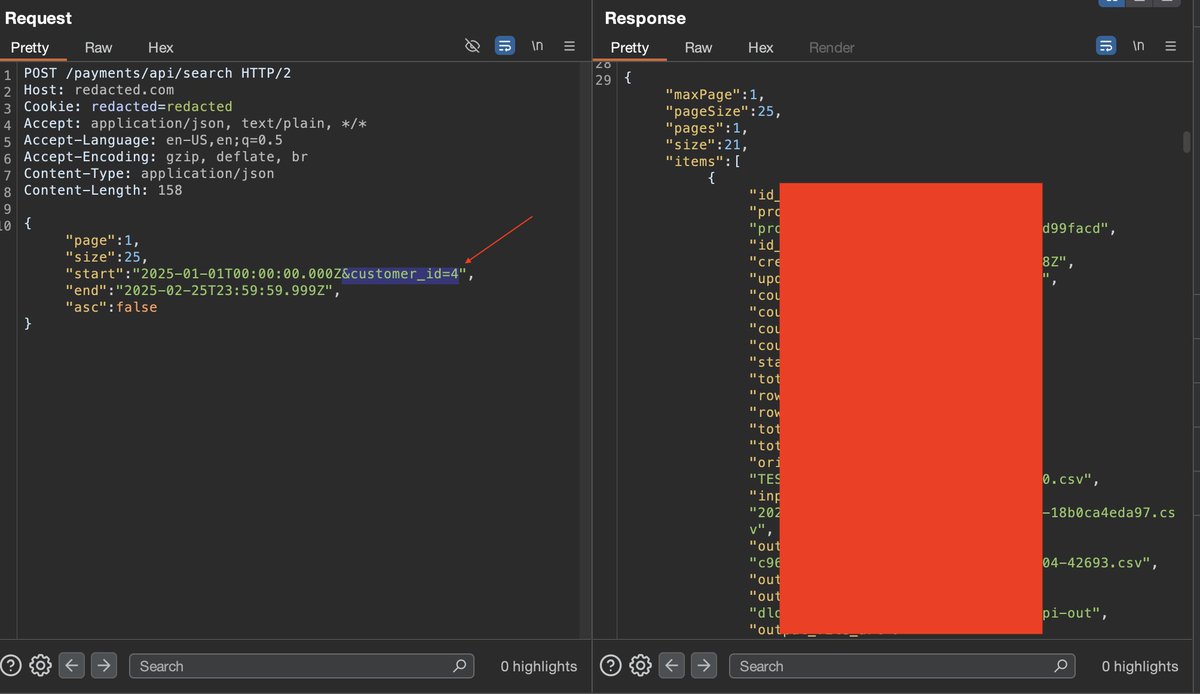Click the highlighted '&customer_id=4' text
The image size is (1200, 694).
[400, 274]
